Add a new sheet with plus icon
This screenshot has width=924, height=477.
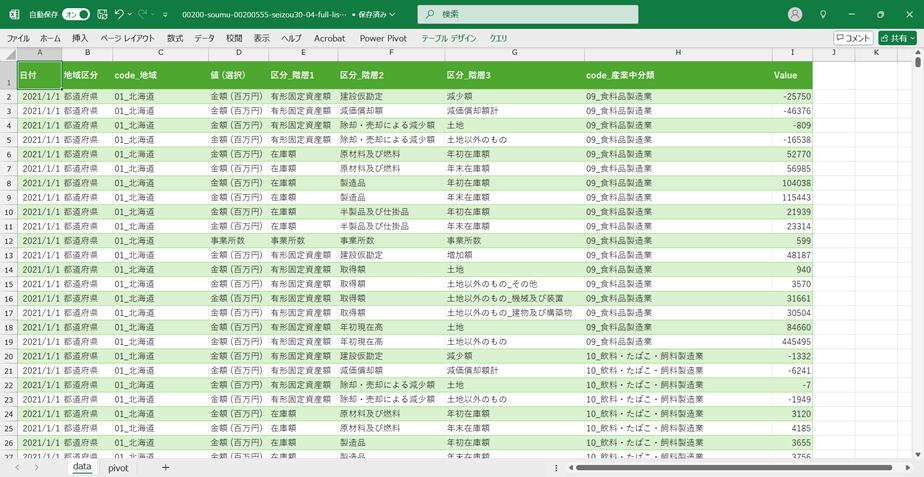point(166,467)
